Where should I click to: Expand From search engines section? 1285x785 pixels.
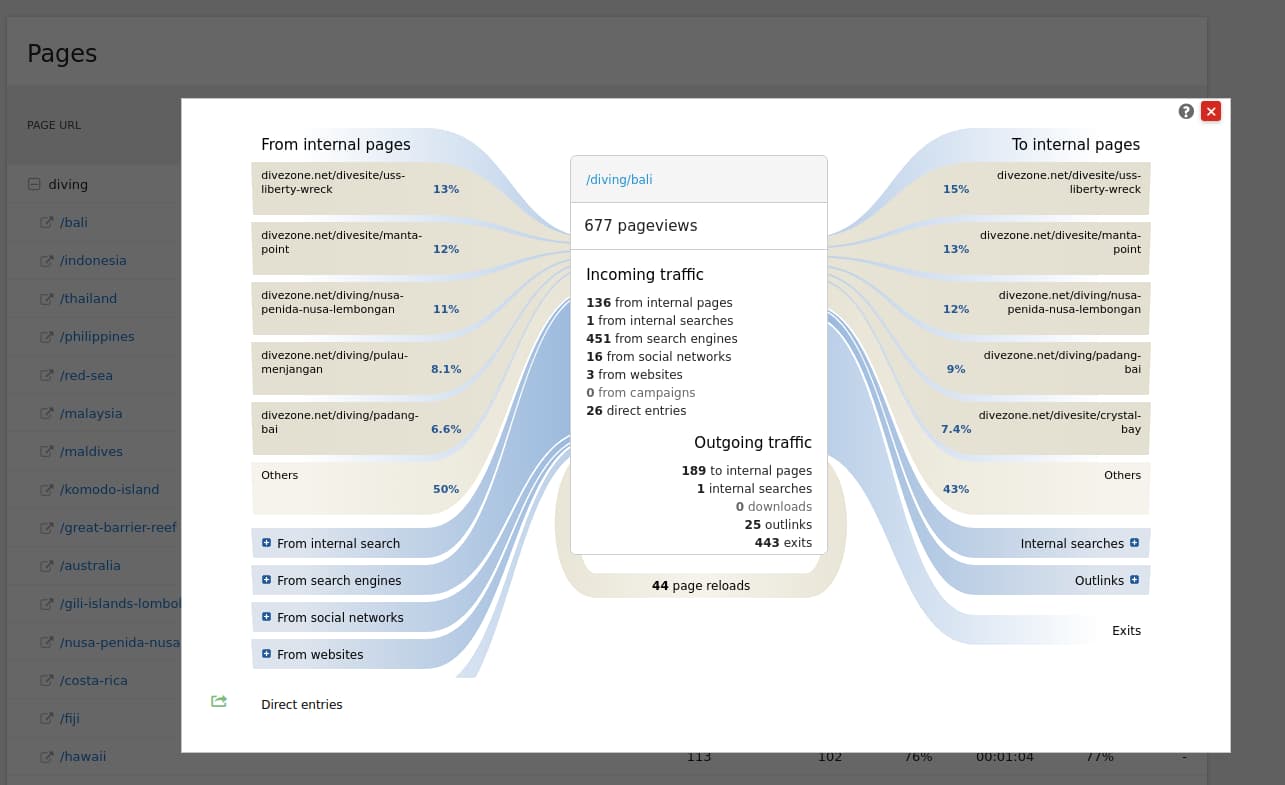click(266, 580)
